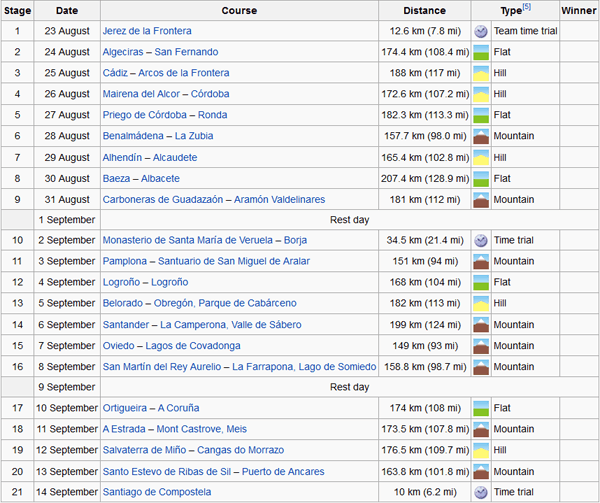
Task: Open the Albacete link
Action: [x=160, y=179]
